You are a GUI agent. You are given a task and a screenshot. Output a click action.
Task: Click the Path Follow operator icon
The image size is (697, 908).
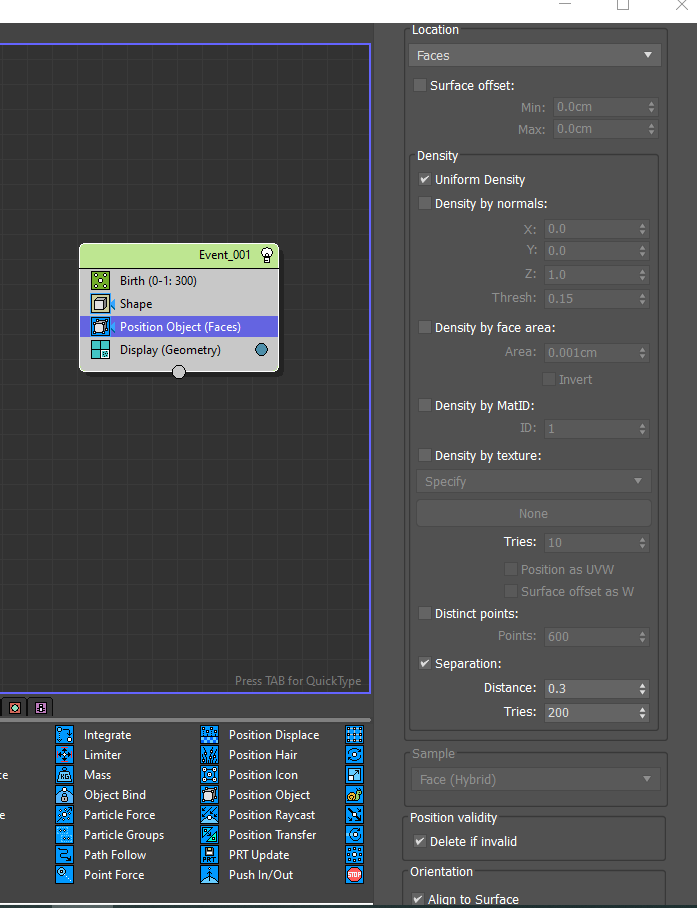(65, 855)
